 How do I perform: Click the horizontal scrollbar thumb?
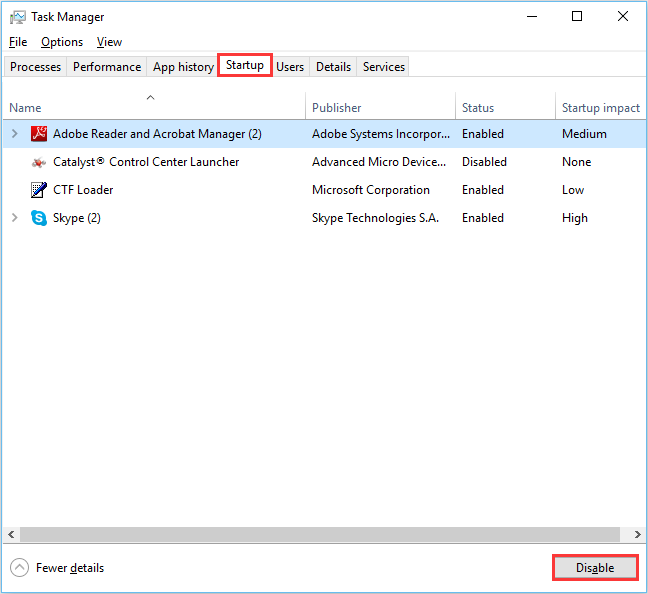[320, 534]
